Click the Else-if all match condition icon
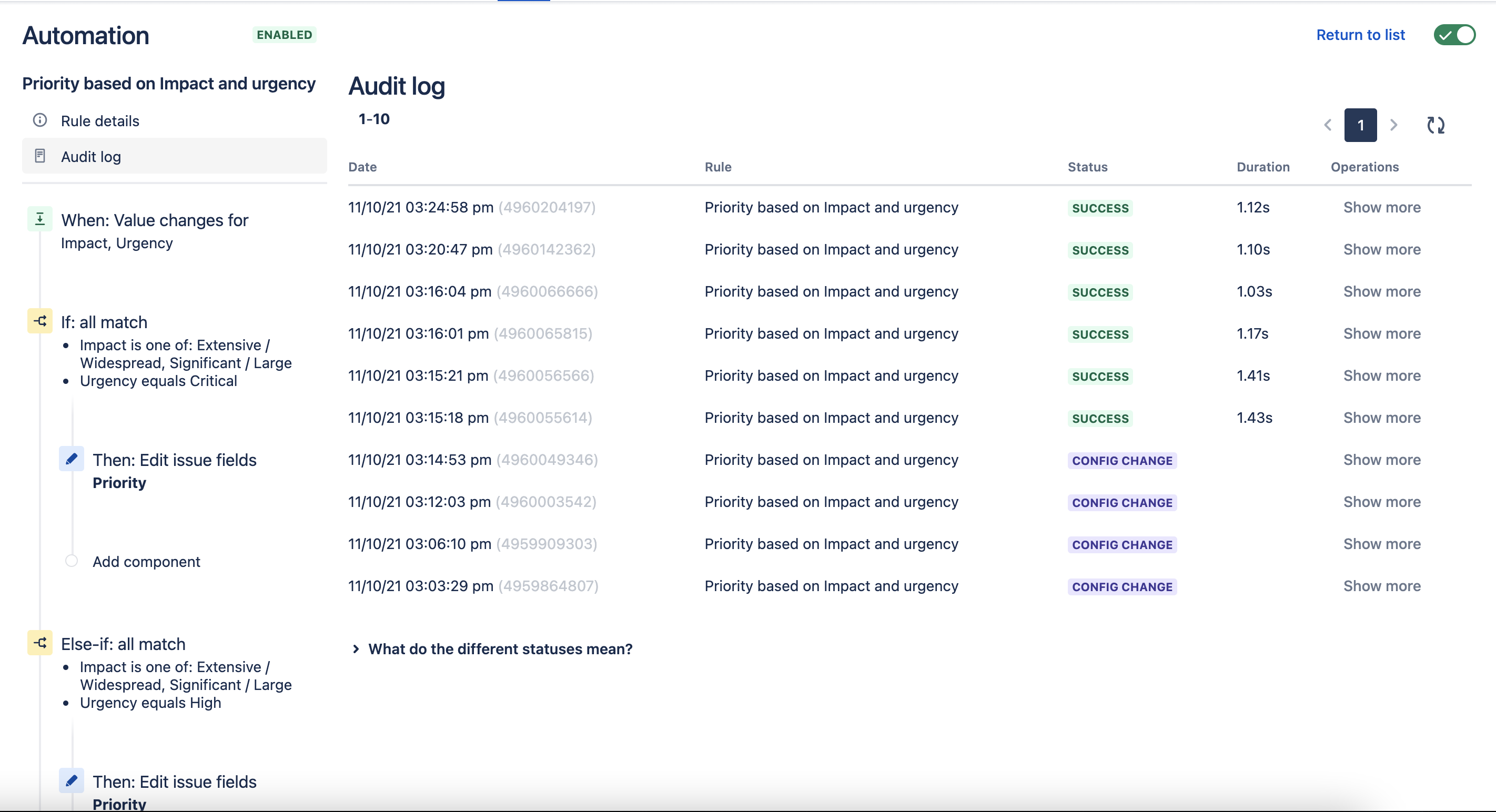1496x812 pixels. 40,643
